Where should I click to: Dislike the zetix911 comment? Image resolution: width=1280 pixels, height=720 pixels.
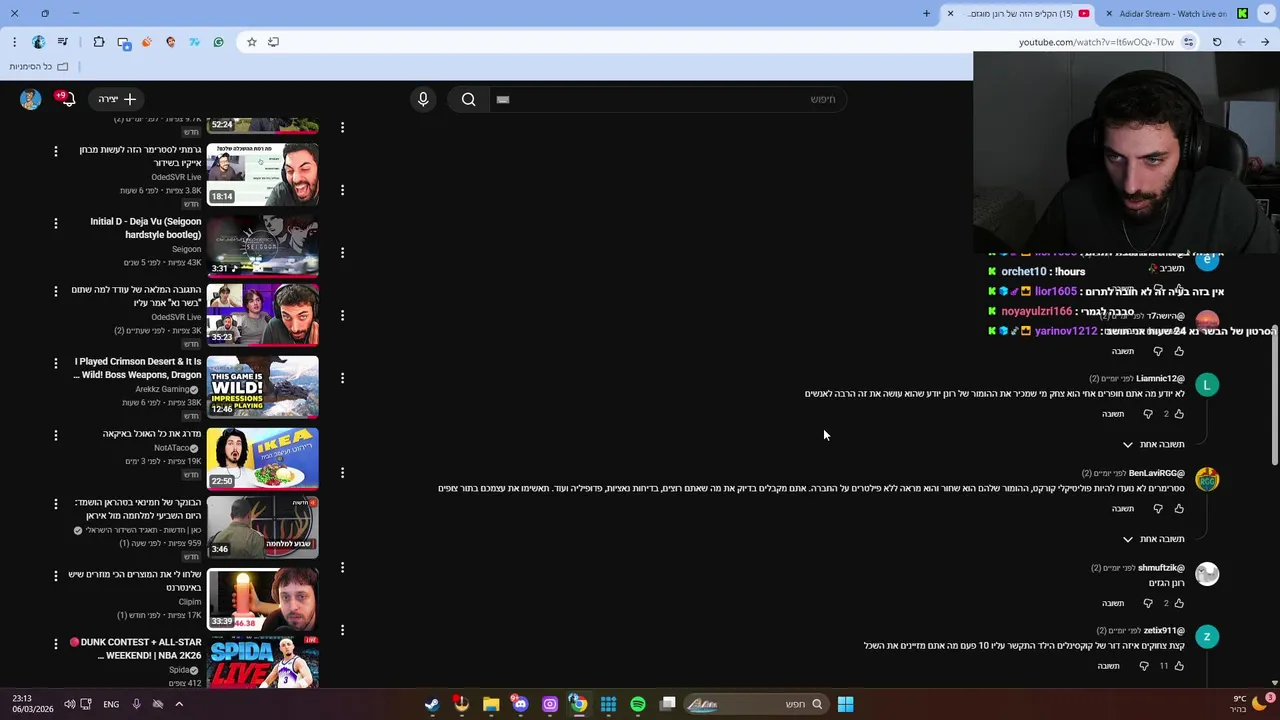pyautogui.click(x=1144, y=666)
